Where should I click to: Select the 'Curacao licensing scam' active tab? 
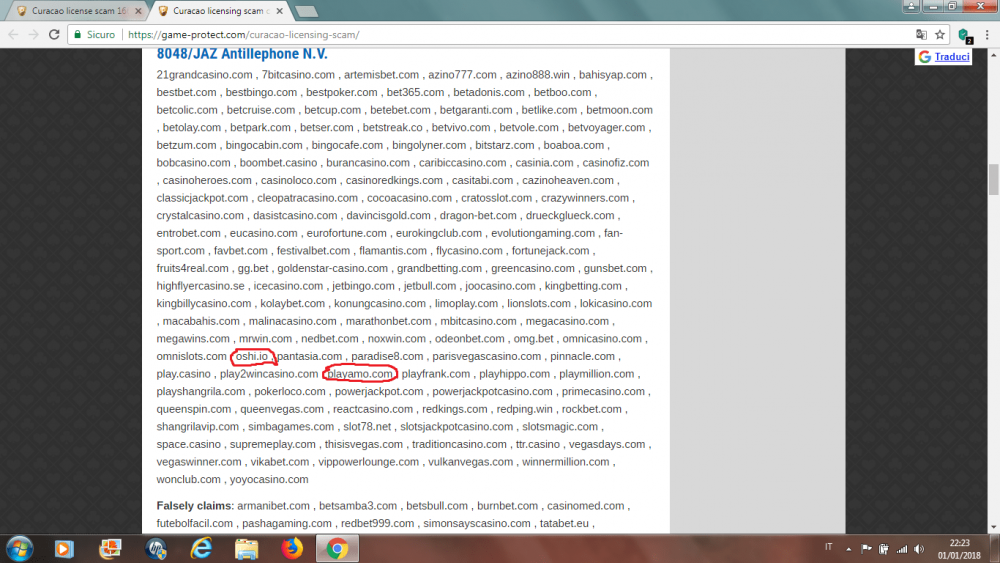(219, 11)
